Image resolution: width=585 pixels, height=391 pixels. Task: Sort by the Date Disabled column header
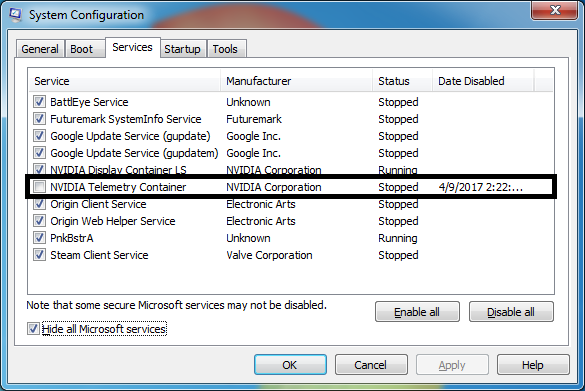(484, 81)
